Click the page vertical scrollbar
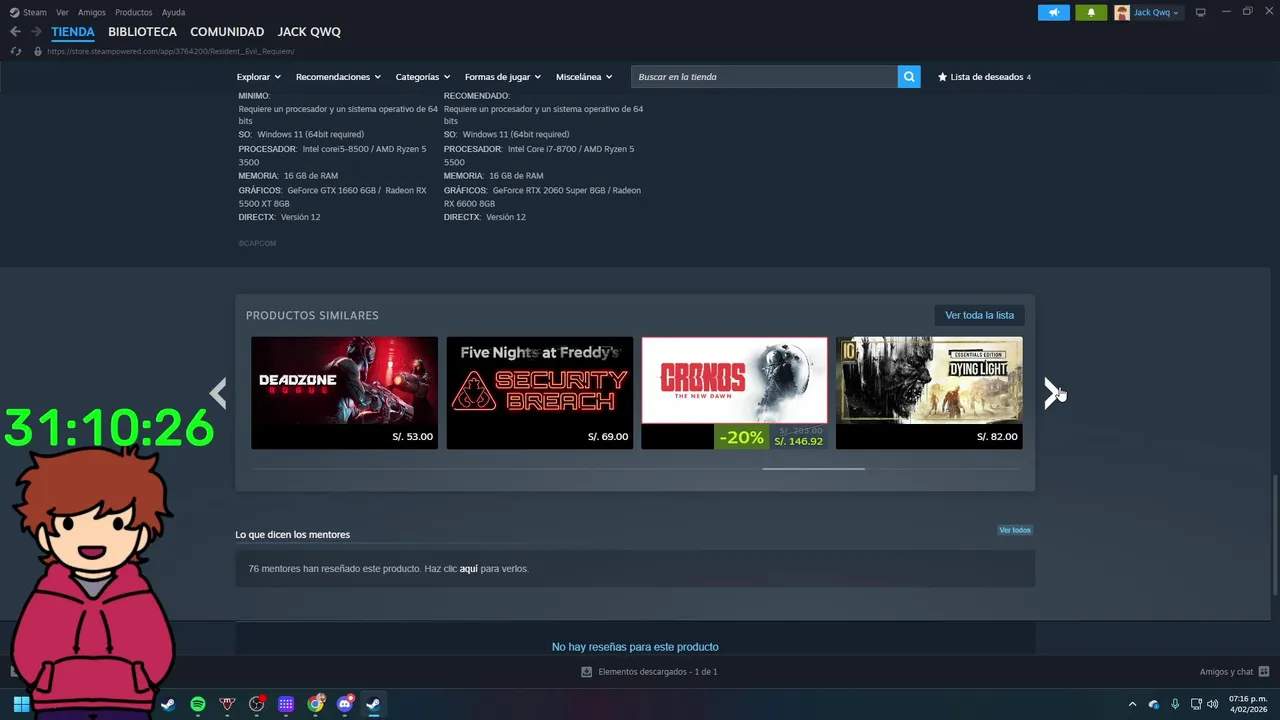 [x=1274, y=535]
